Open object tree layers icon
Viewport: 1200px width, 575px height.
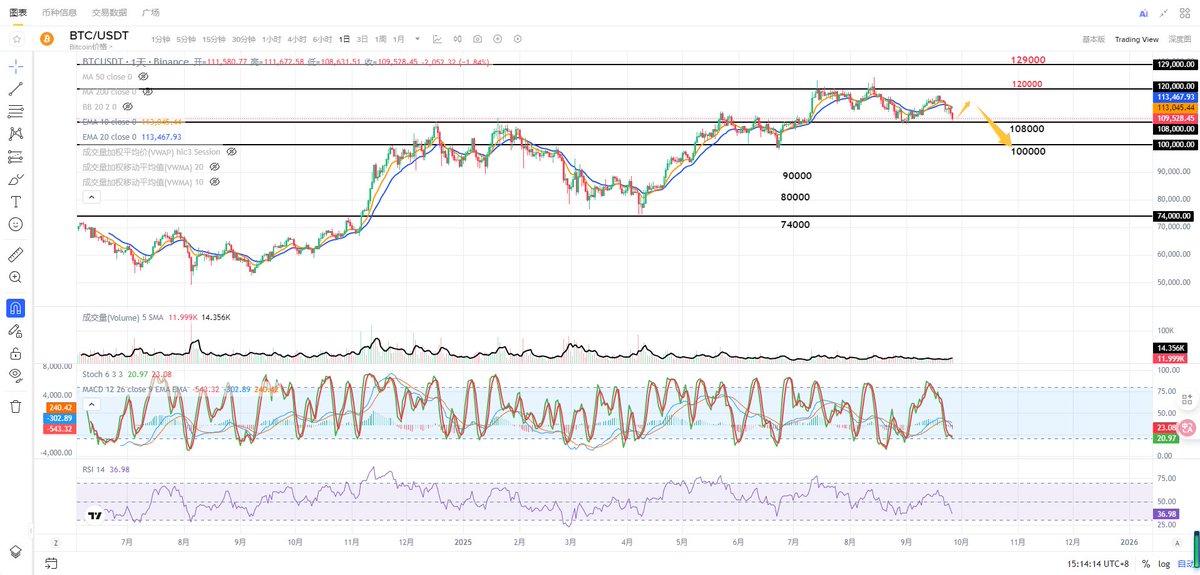tap(16, 551)
